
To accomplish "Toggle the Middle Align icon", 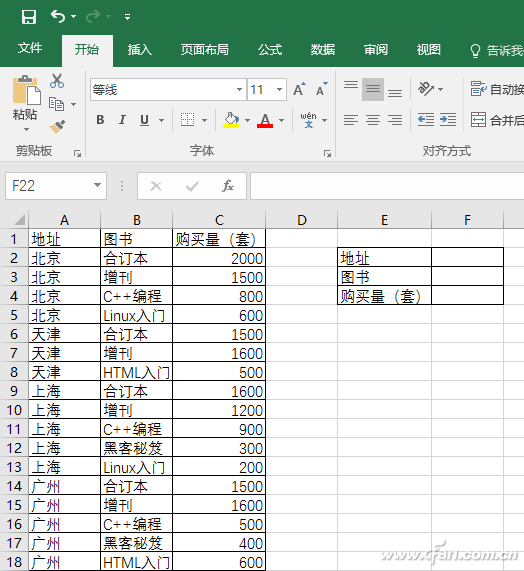I will tap(373, 89).
